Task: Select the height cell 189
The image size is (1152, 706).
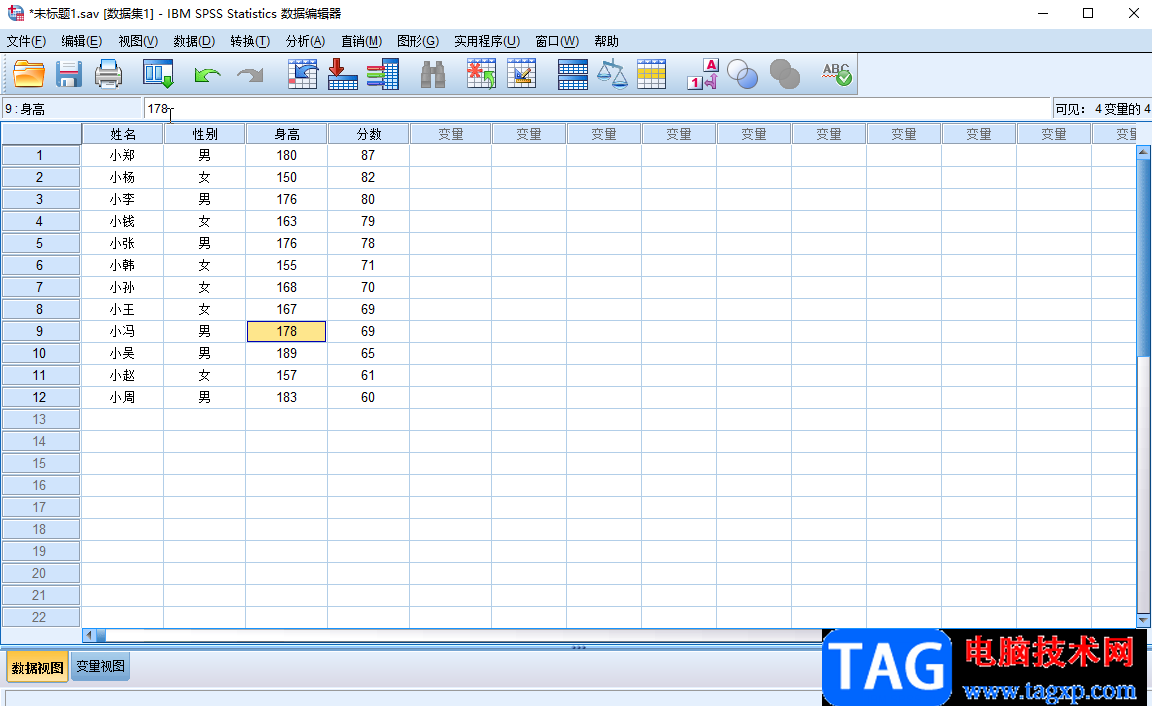Action: point(287,353)
